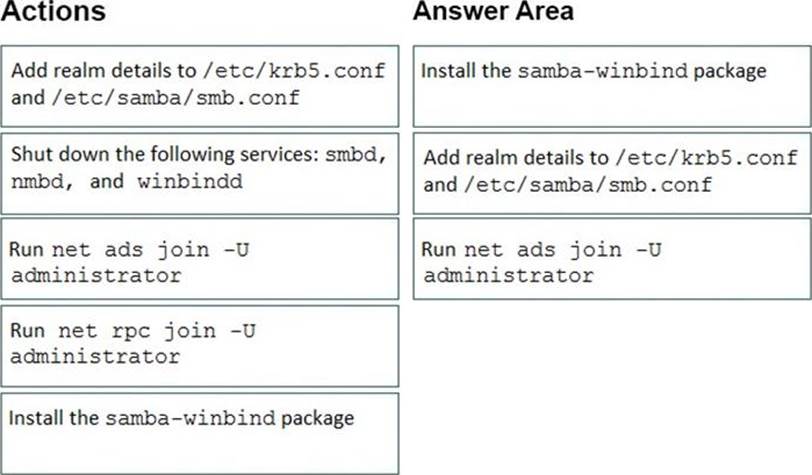Select 'Add realm details' in Actions list
This screenshot has height=475, width=812.
click(x=200, y=85)
